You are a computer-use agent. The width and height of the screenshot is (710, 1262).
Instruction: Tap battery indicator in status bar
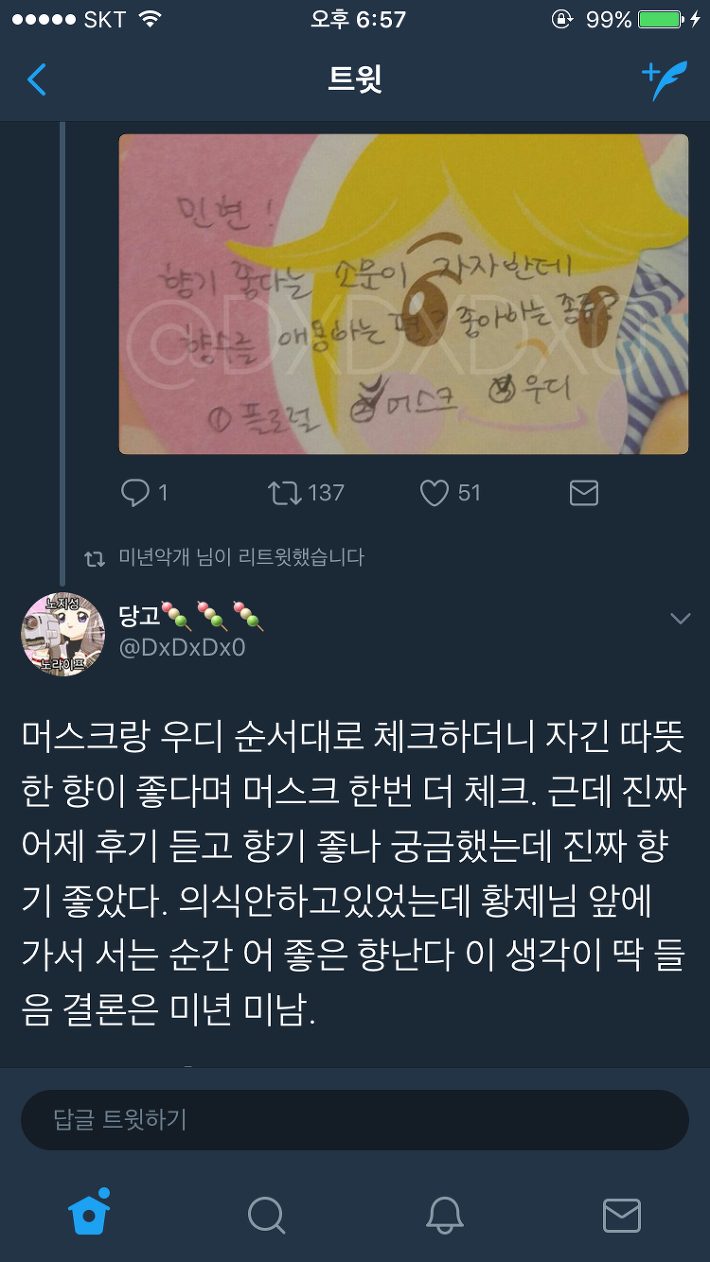click(x=658, y=19)
